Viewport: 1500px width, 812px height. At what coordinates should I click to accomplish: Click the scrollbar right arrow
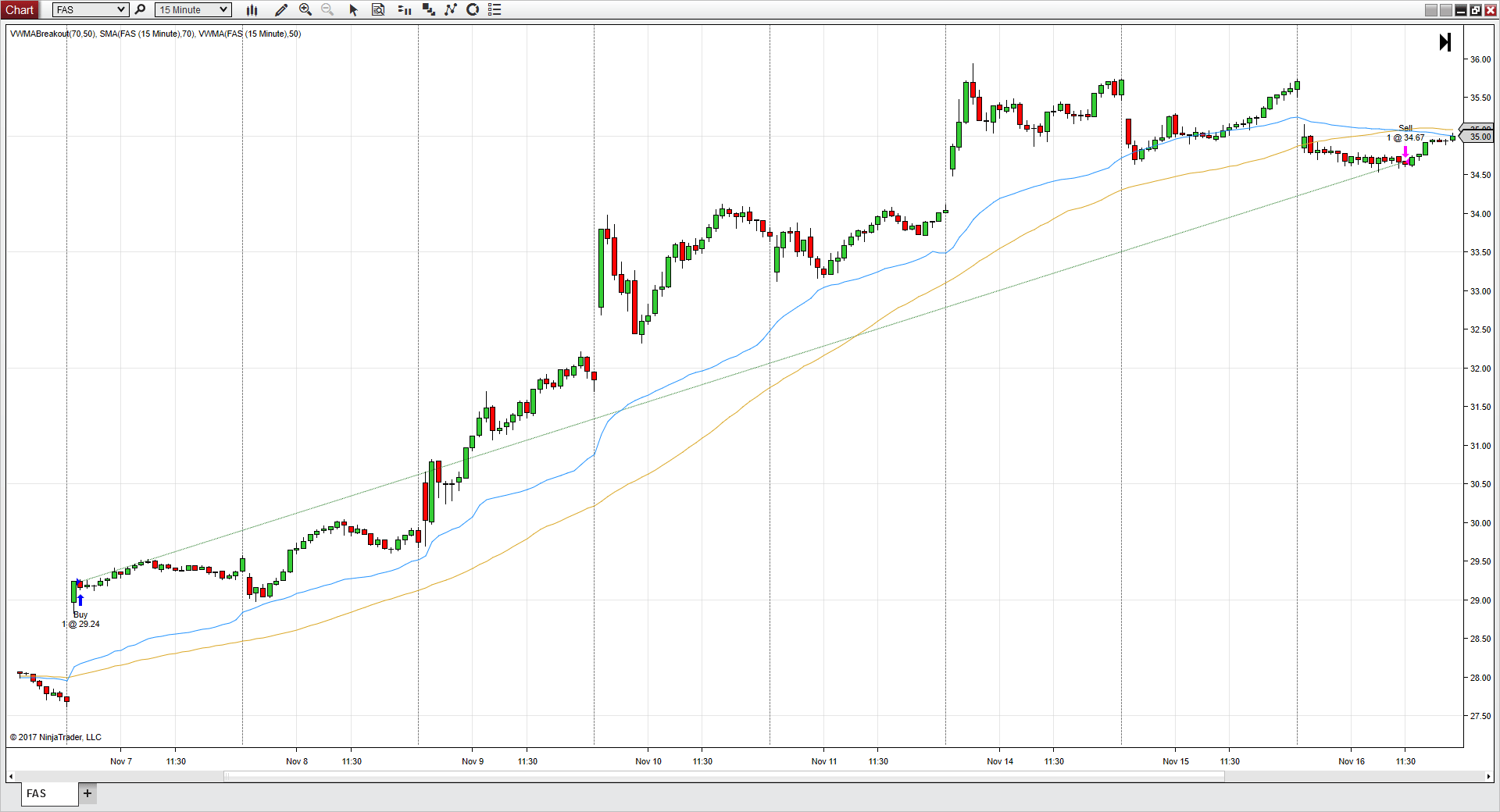click(1489, 776)
